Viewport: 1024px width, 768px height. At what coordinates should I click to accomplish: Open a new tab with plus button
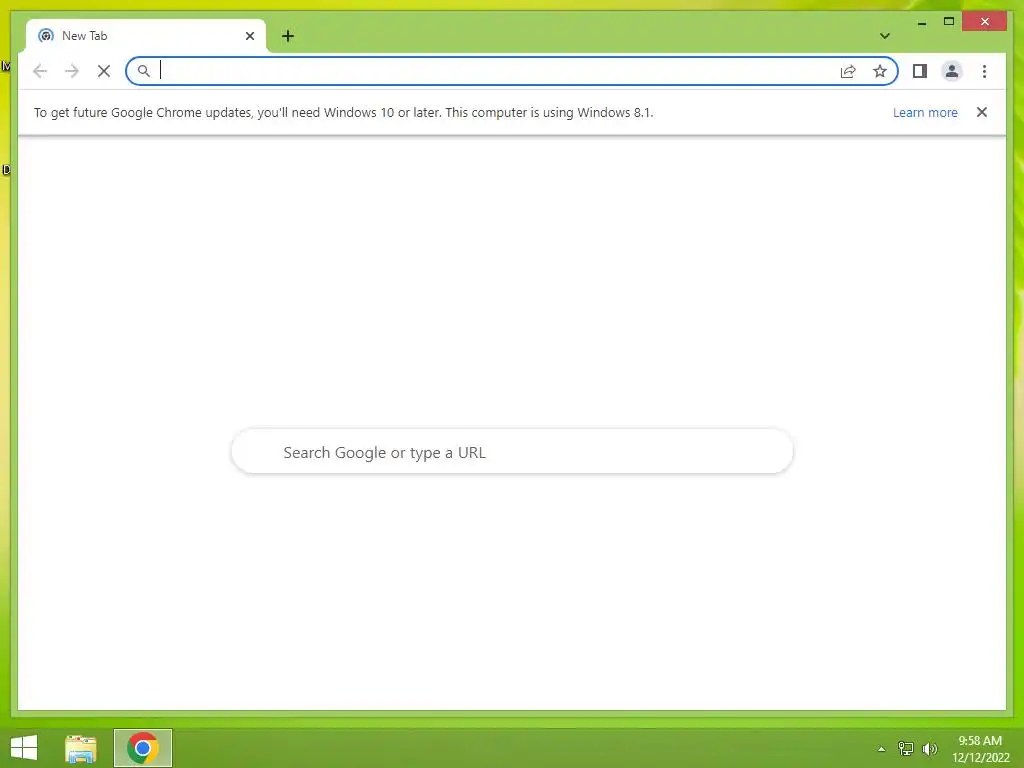[x=288, y=36]
